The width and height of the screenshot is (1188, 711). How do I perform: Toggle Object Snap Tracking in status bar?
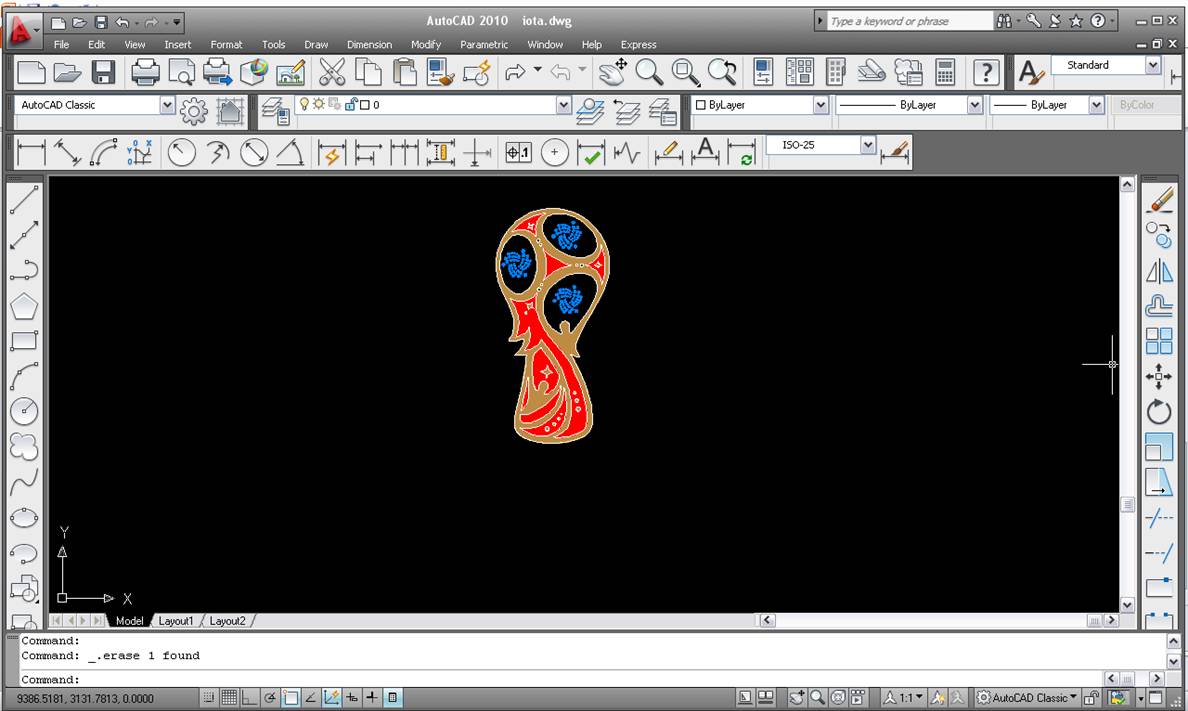311,697
